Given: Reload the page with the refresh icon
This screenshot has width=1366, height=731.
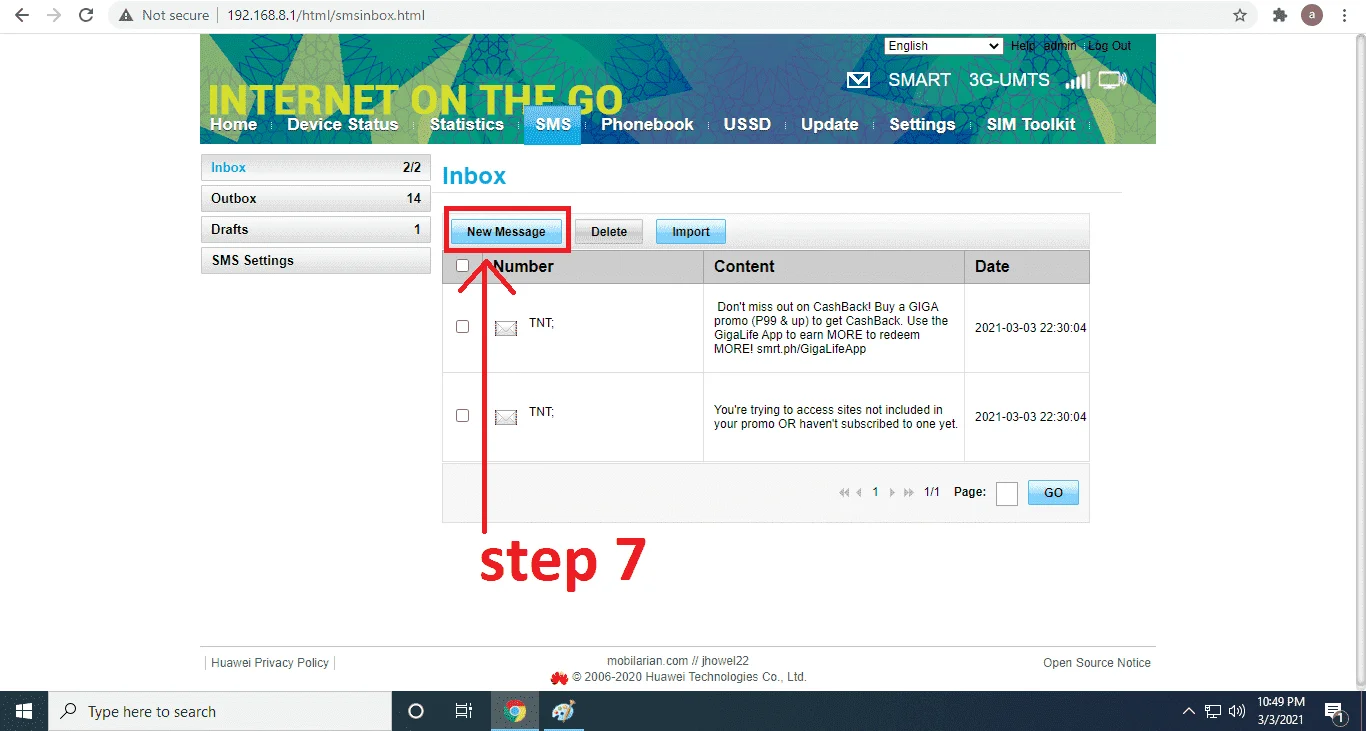Looking at the screenshot, I should [x=87, y=15].
